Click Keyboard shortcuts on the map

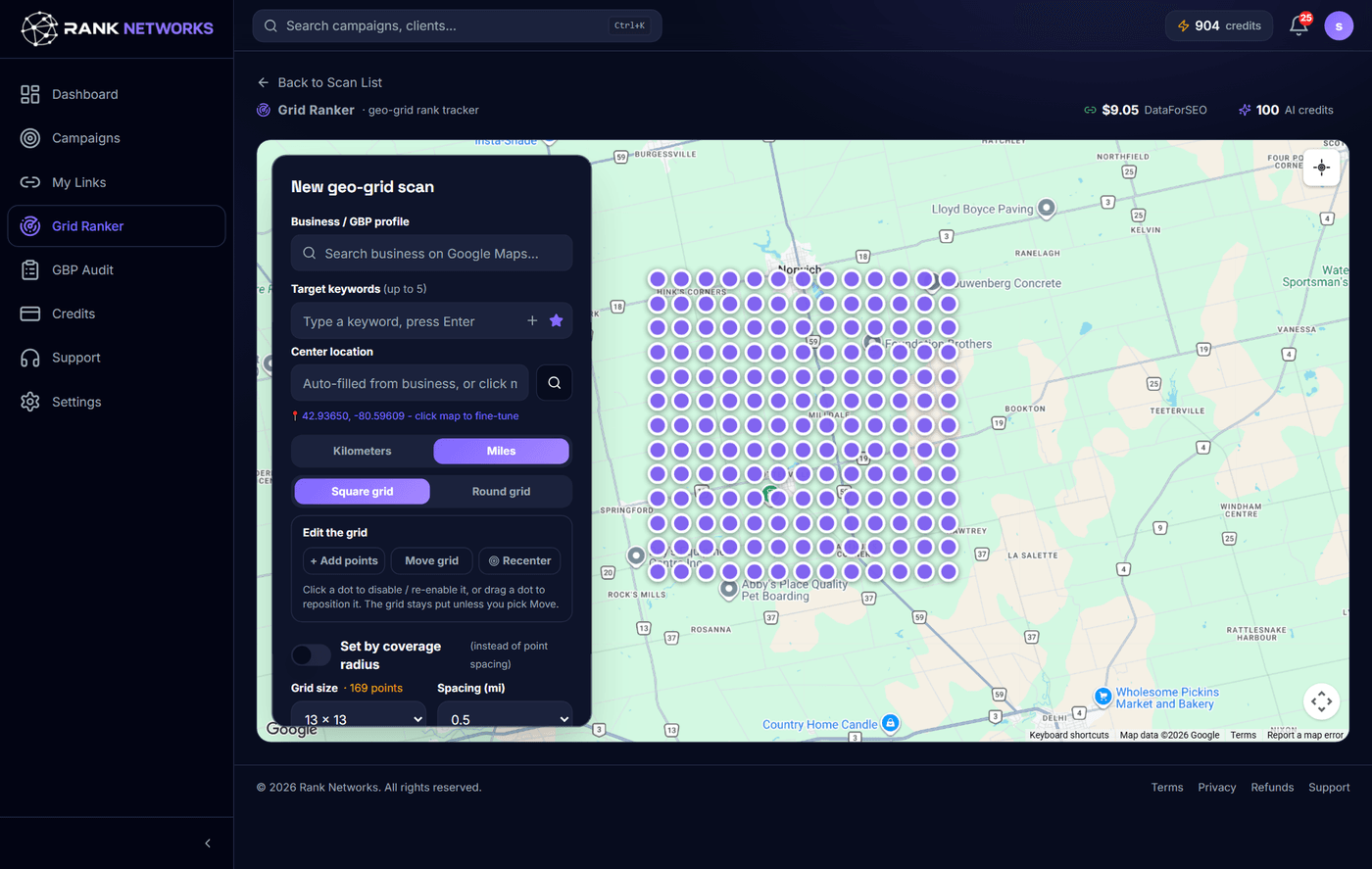(x=1069, y=735)
